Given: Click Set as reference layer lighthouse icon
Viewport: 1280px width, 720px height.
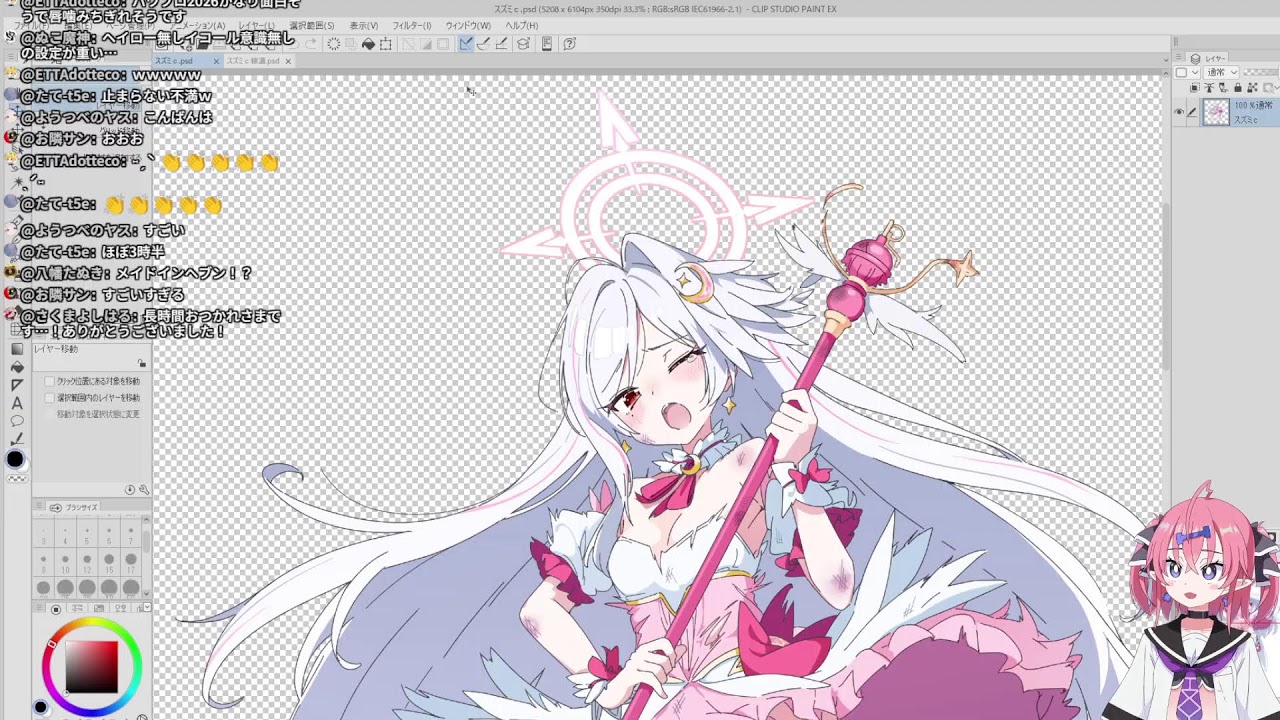Looking at the screenshot, I should 1209,88.
